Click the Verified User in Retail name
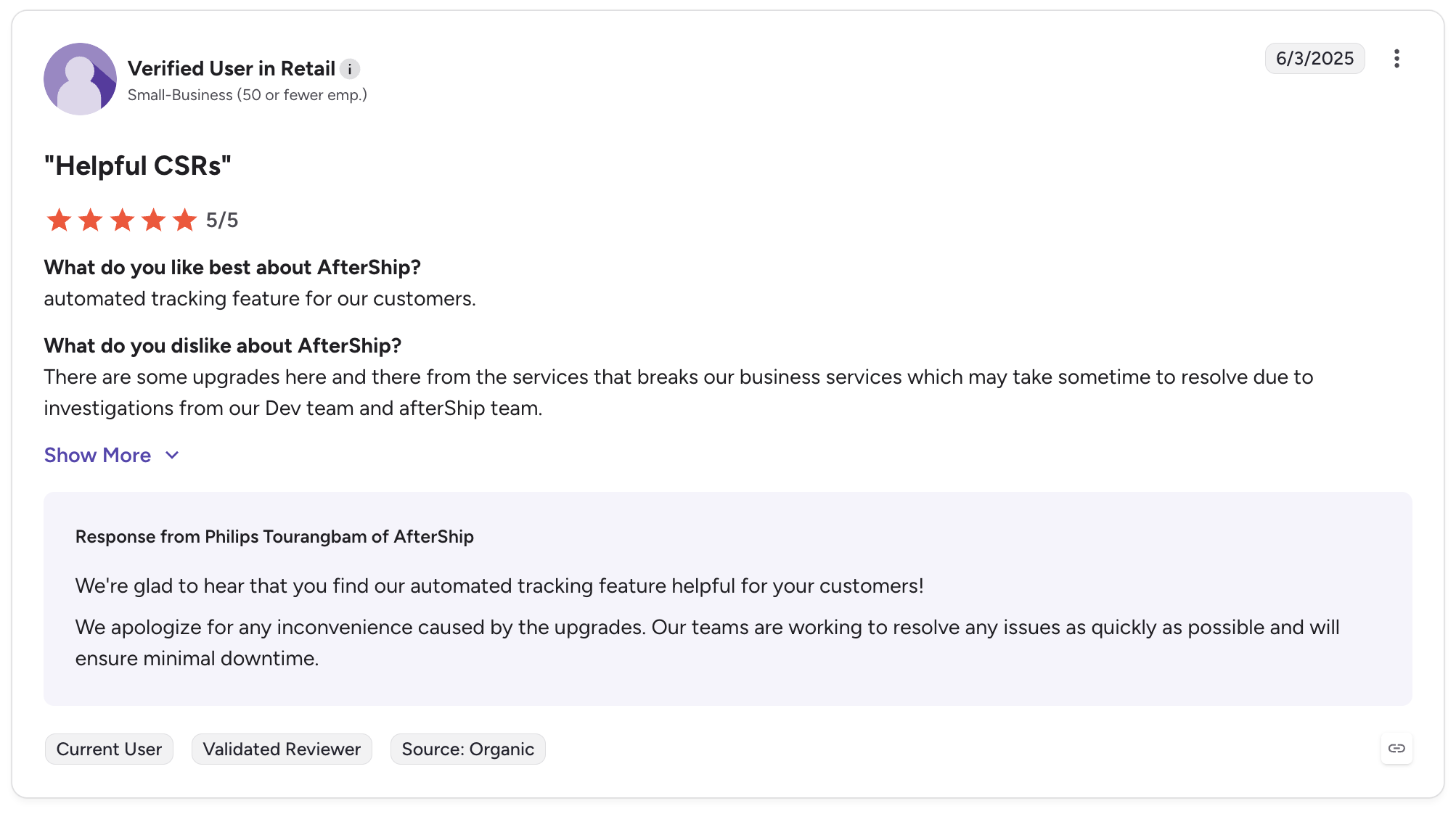 232,69
